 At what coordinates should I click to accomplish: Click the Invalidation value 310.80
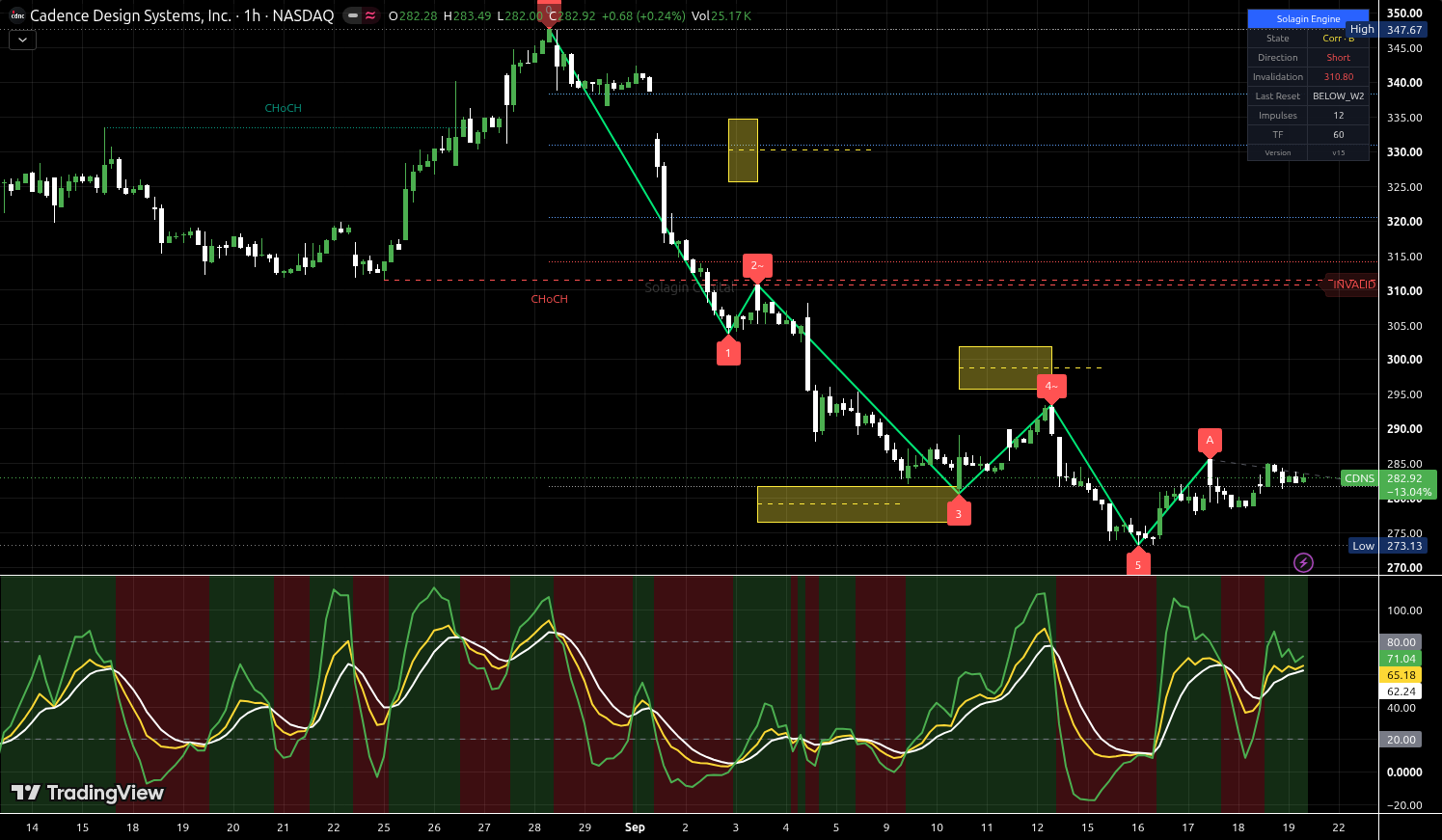click(1338, 77)
